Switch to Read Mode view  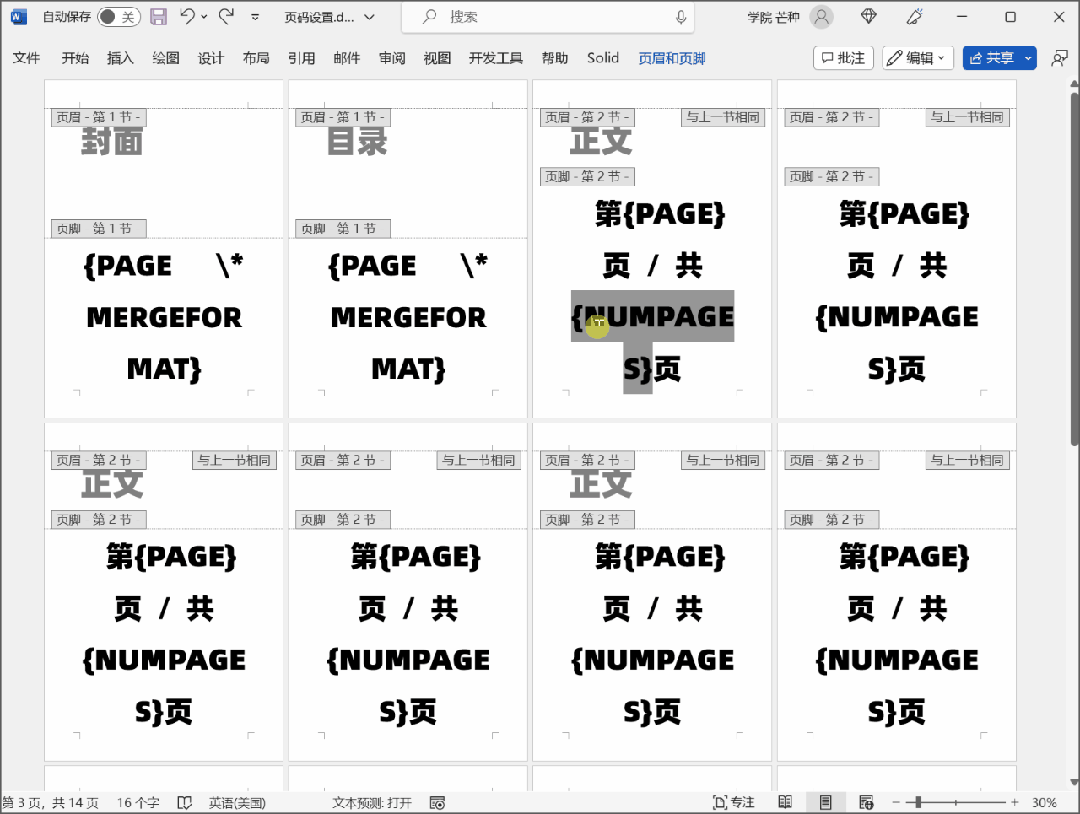(x=785, y=802)
